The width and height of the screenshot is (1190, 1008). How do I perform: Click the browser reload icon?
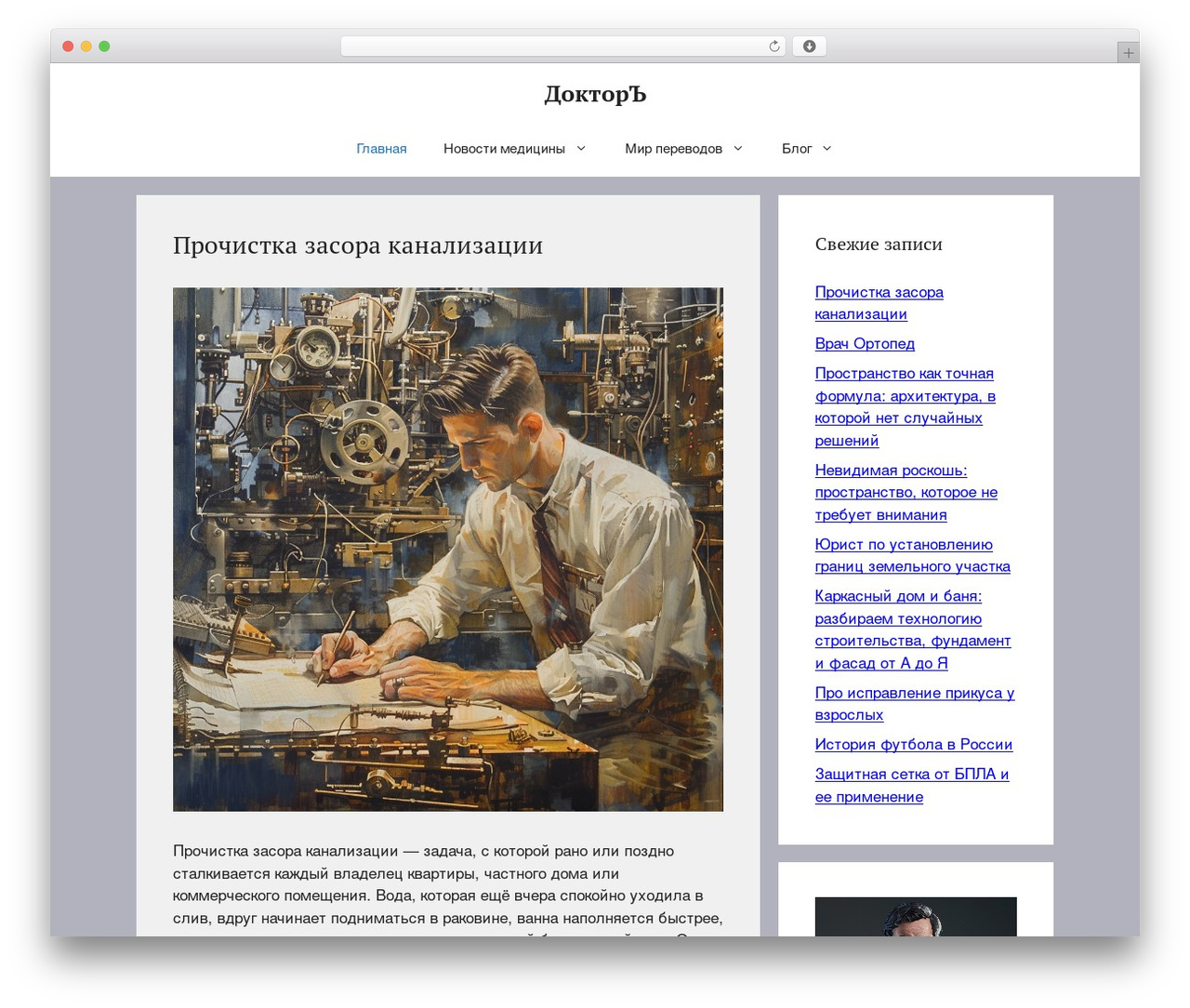tap(773, 46)
